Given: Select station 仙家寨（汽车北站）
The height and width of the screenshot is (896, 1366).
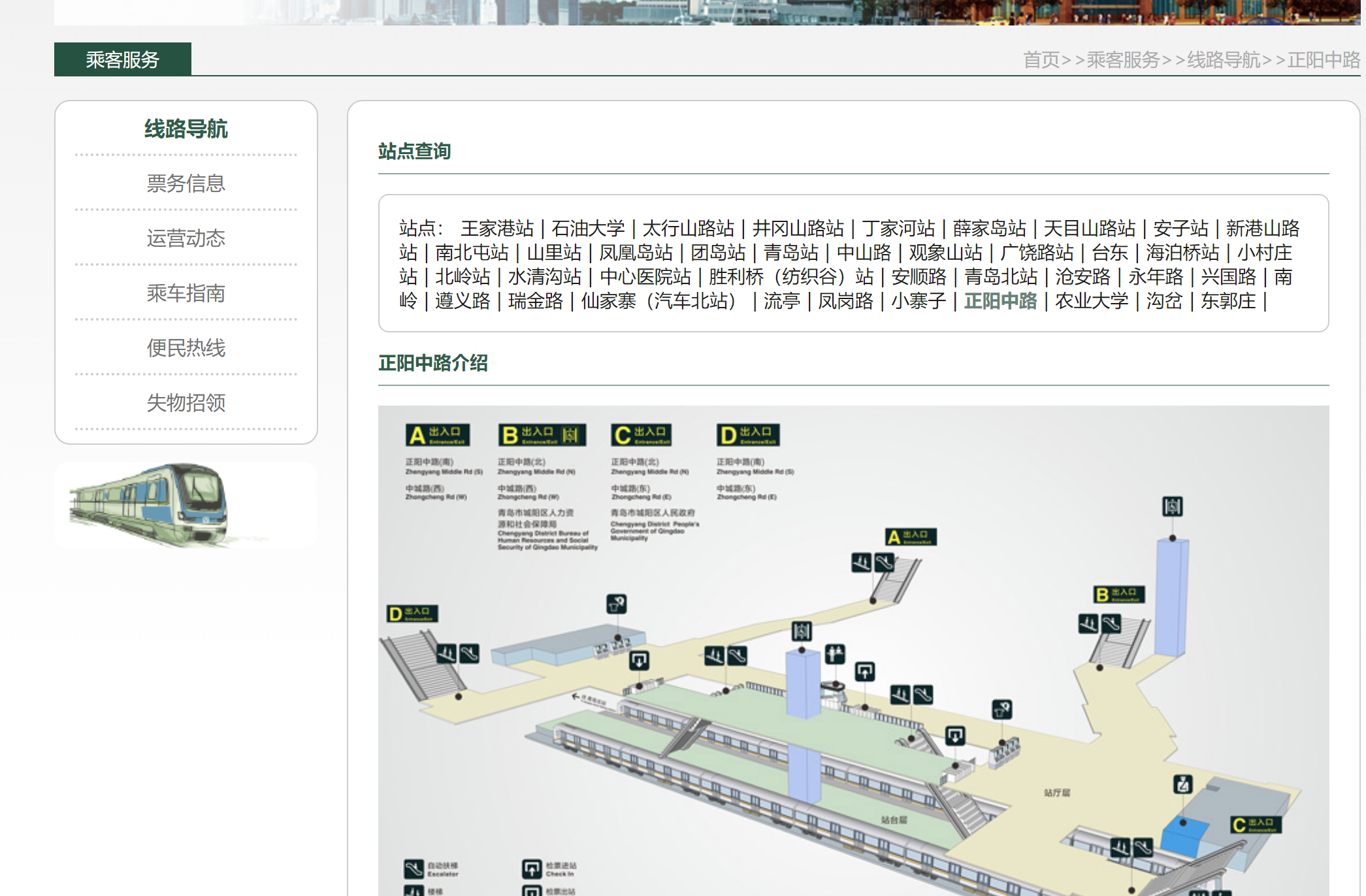Looking at the screenshot, I should pyautogui.click(x=659, y=301).
